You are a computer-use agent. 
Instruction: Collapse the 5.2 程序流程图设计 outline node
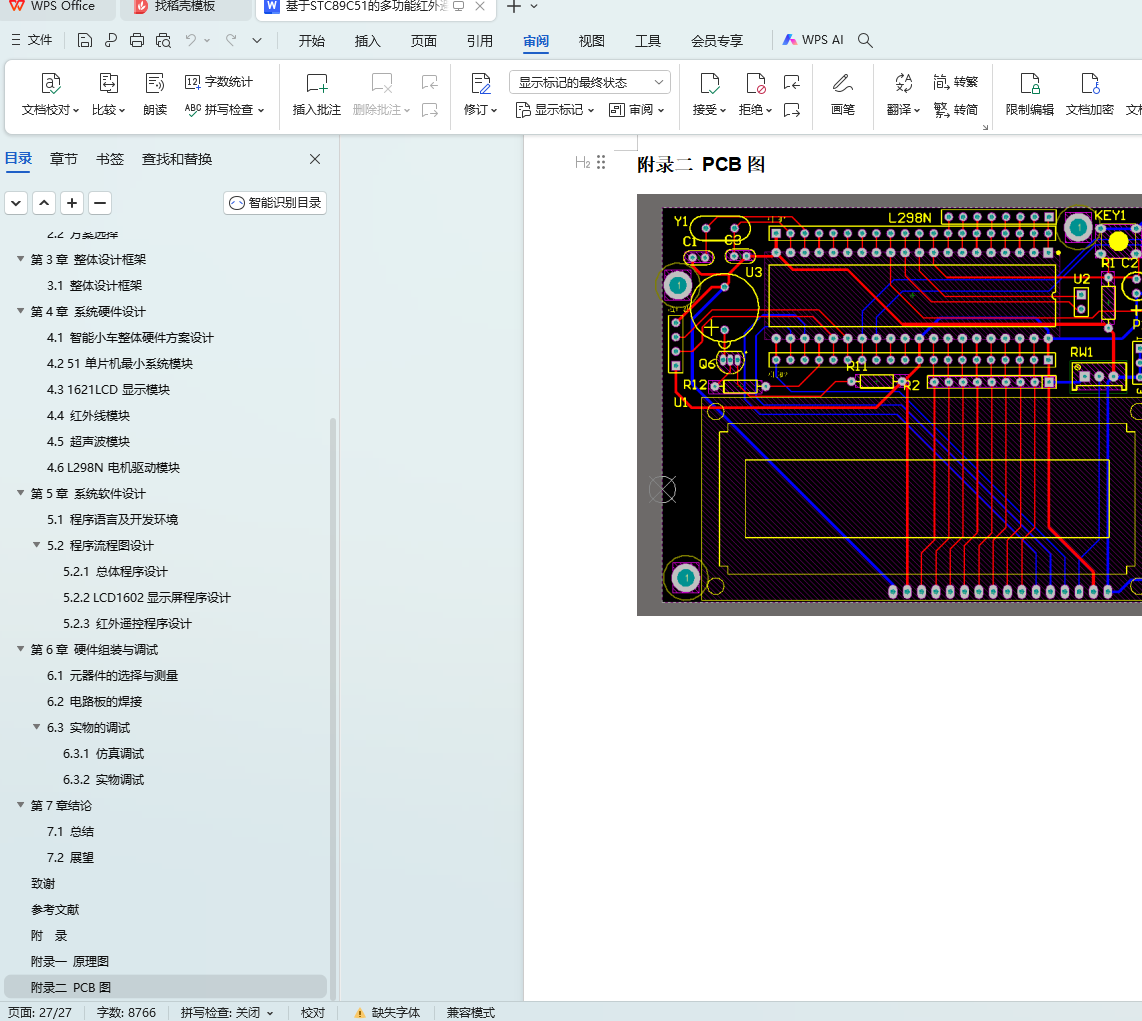tap(37, 546)
